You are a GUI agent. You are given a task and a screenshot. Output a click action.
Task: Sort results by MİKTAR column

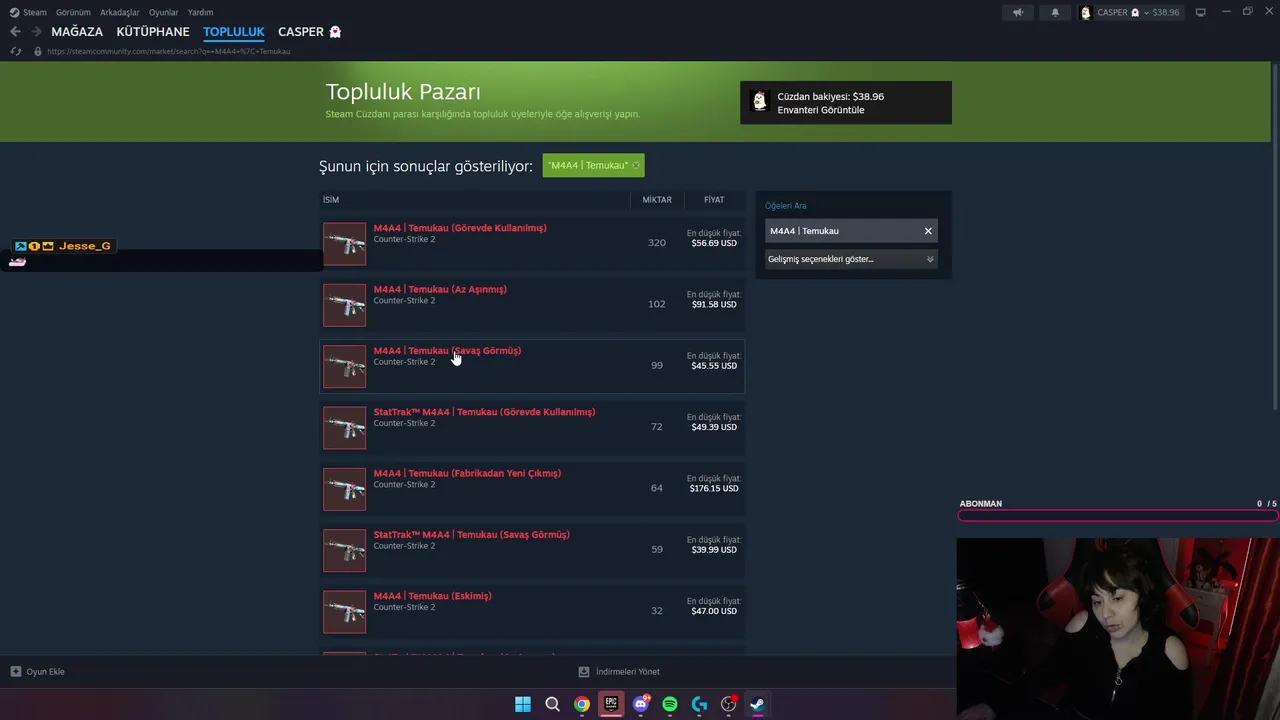[657, 200]
